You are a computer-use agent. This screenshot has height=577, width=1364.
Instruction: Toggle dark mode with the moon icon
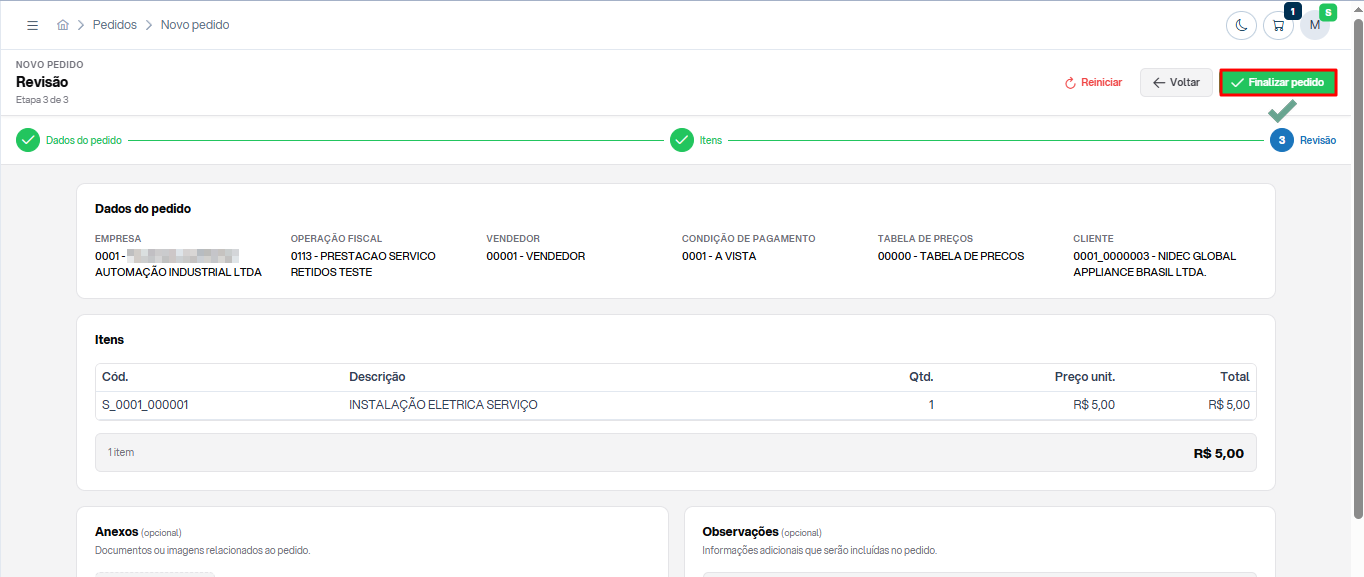coord(1241,25)
